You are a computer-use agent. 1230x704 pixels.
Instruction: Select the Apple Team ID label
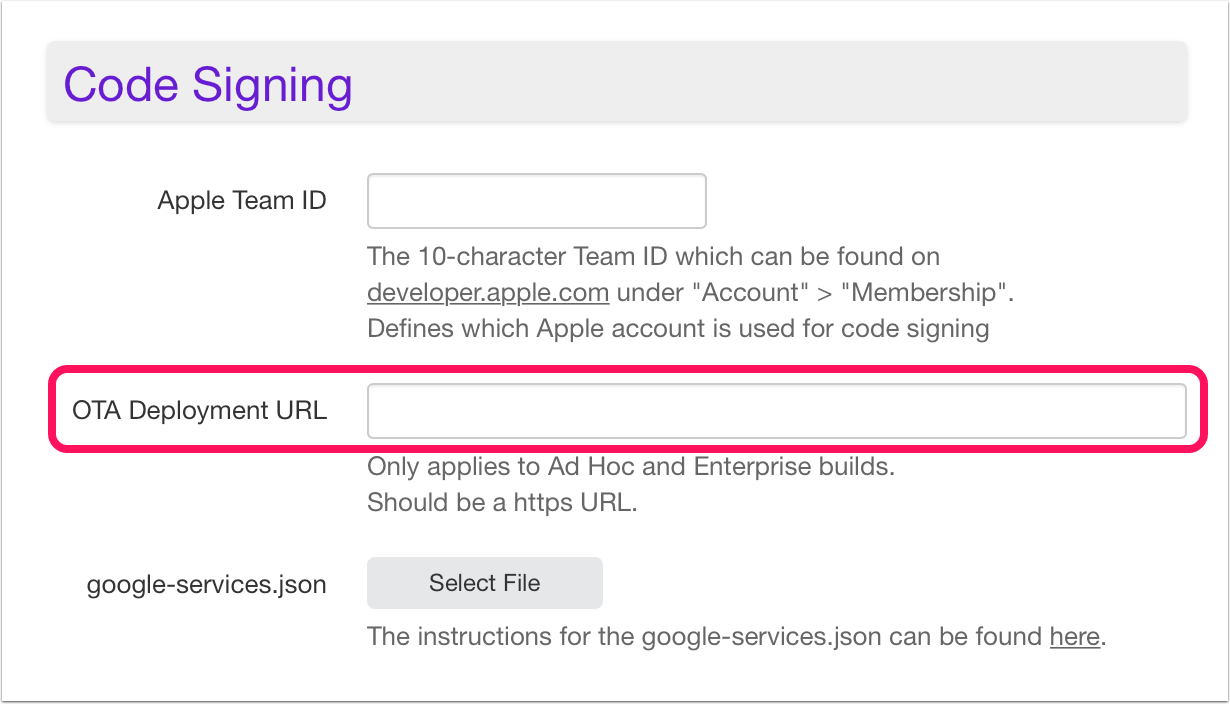(x=242, y=201)
